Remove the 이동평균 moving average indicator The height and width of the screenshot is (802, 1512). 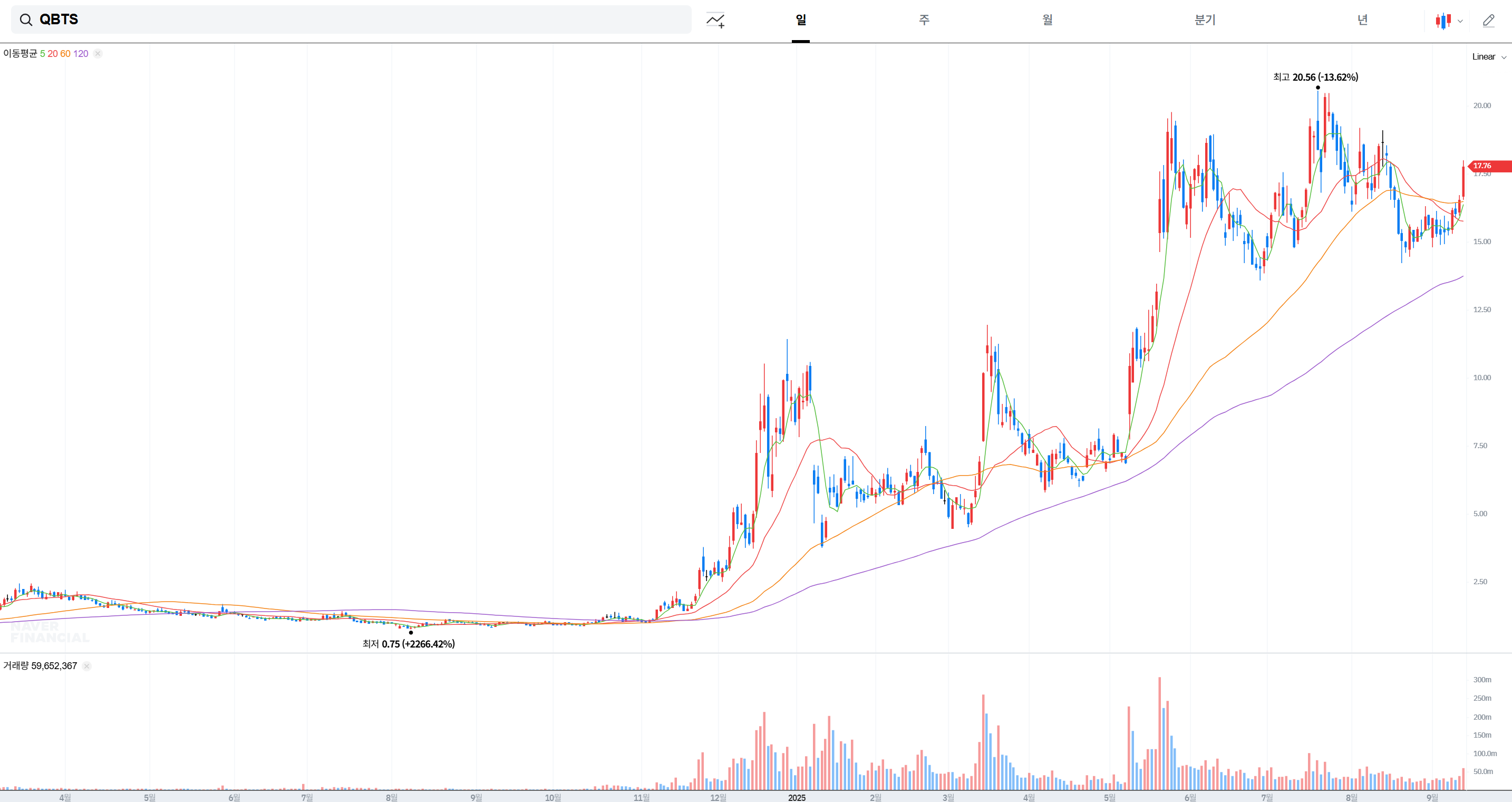98,53
